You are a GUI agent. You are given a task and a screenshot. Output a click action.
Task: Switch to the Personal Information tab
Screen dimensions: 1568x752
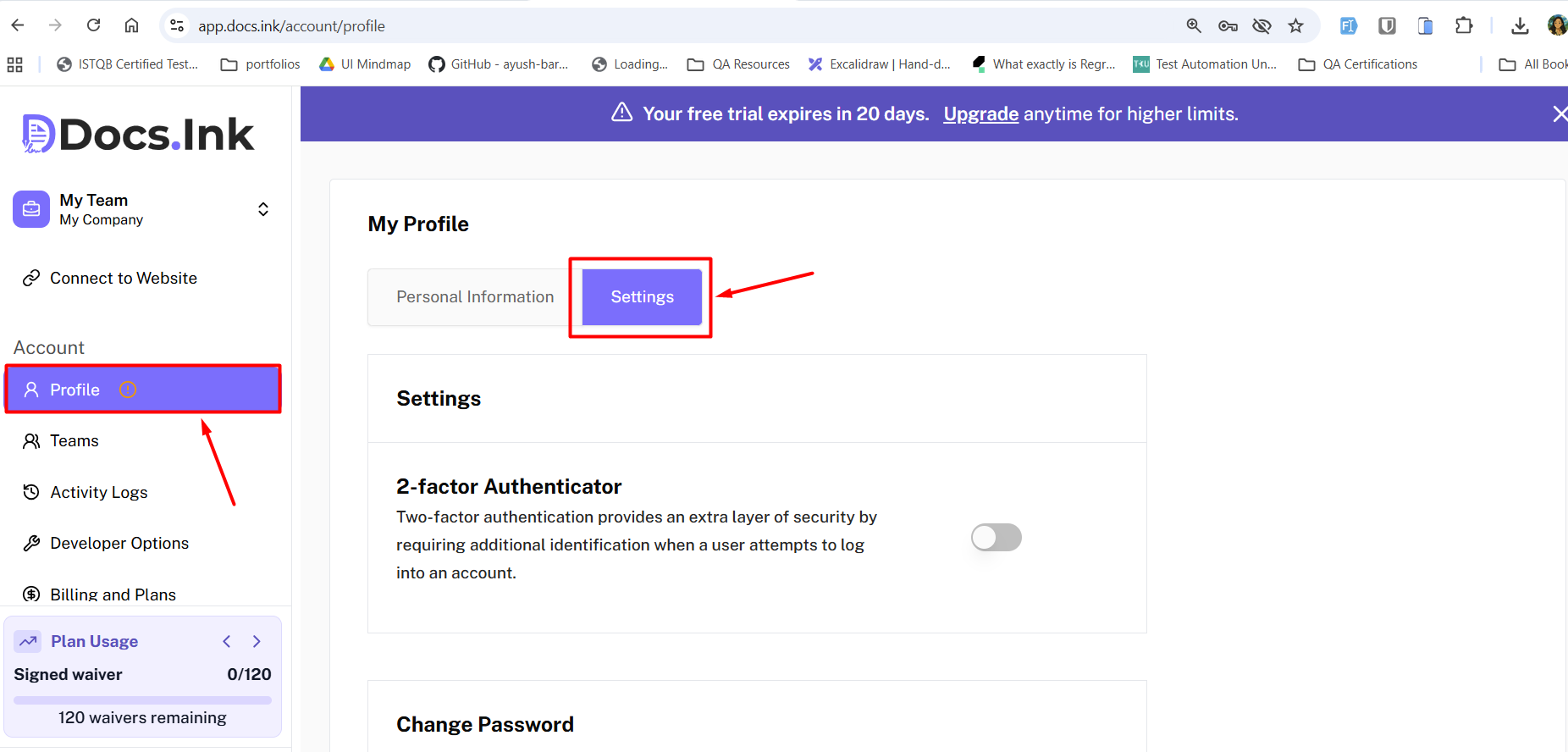point(475,297)
